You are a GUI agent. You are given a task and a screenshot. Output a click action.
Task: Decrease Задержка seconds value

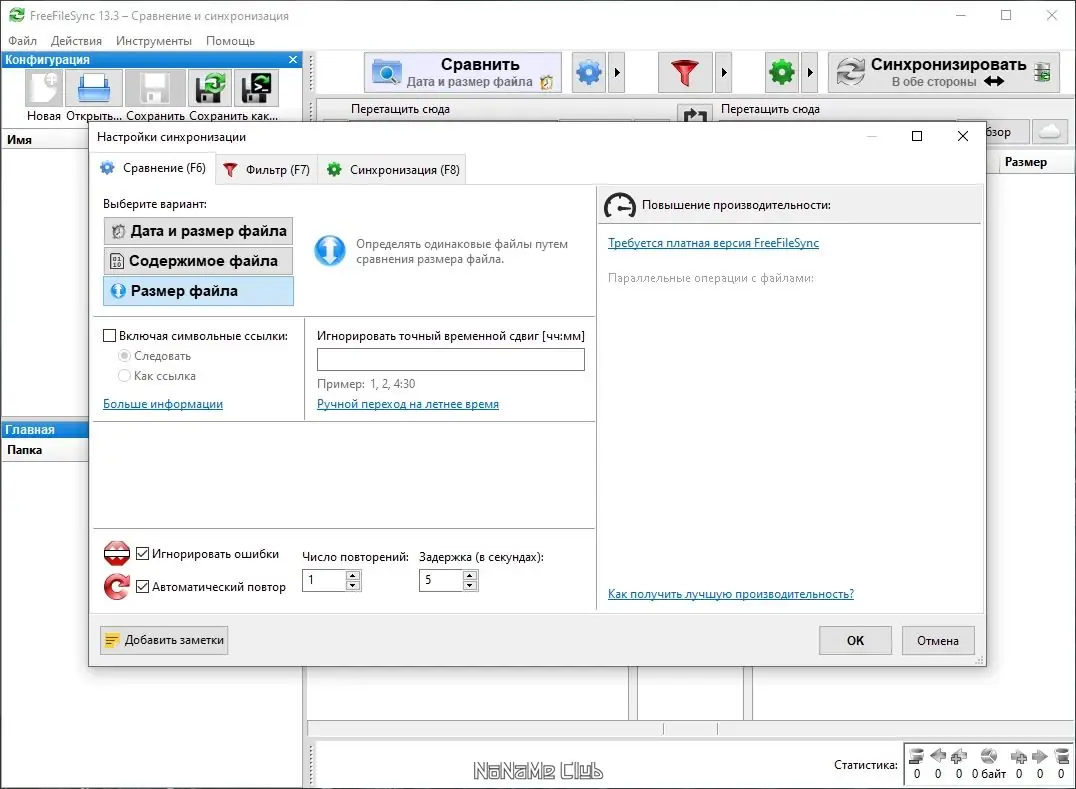click(470, 585)
